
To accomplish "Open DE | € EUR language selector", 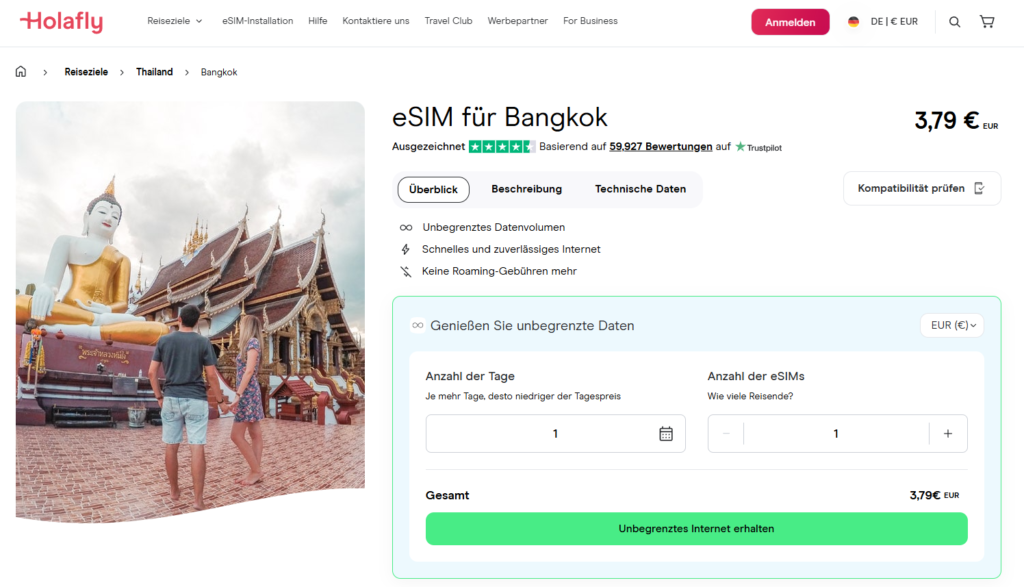I will coord(893,22).
